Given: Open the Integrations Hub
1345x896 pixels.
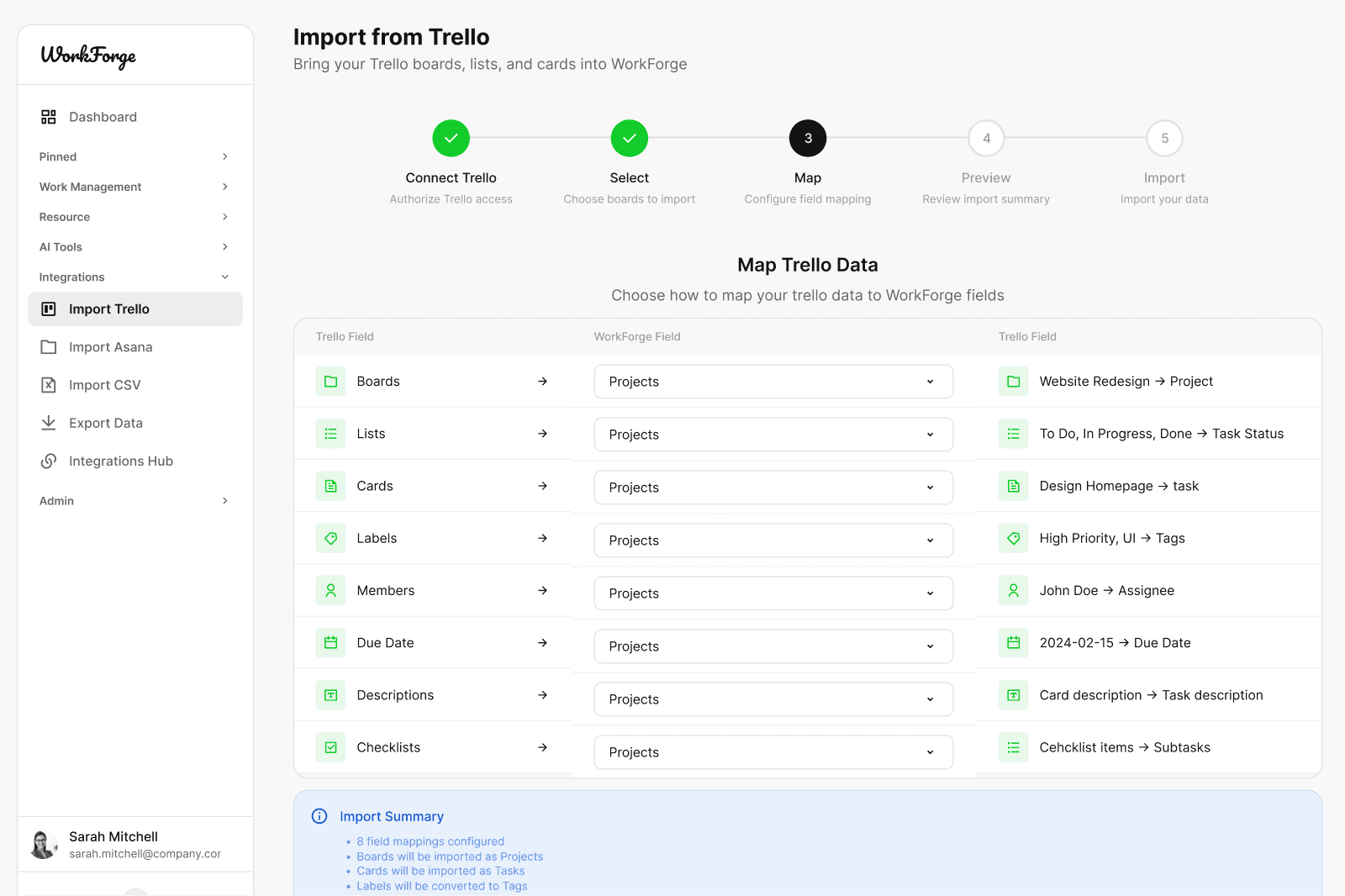Looking at the screenshot, I should point(120,461).
